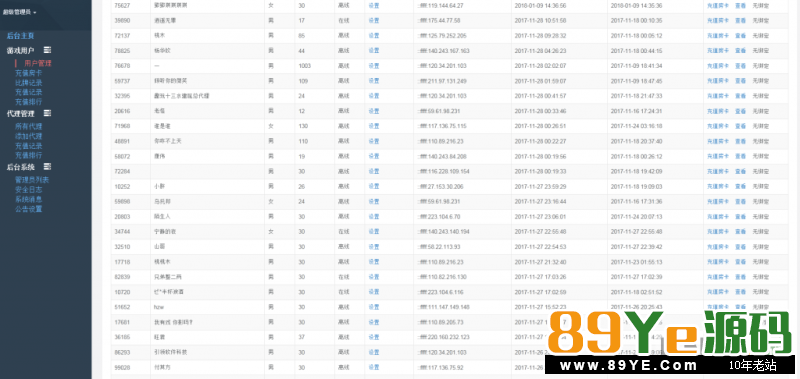Click the nickname hzw in row 51652
Screen dimensions: 800x379
click(x=158, y=307)
